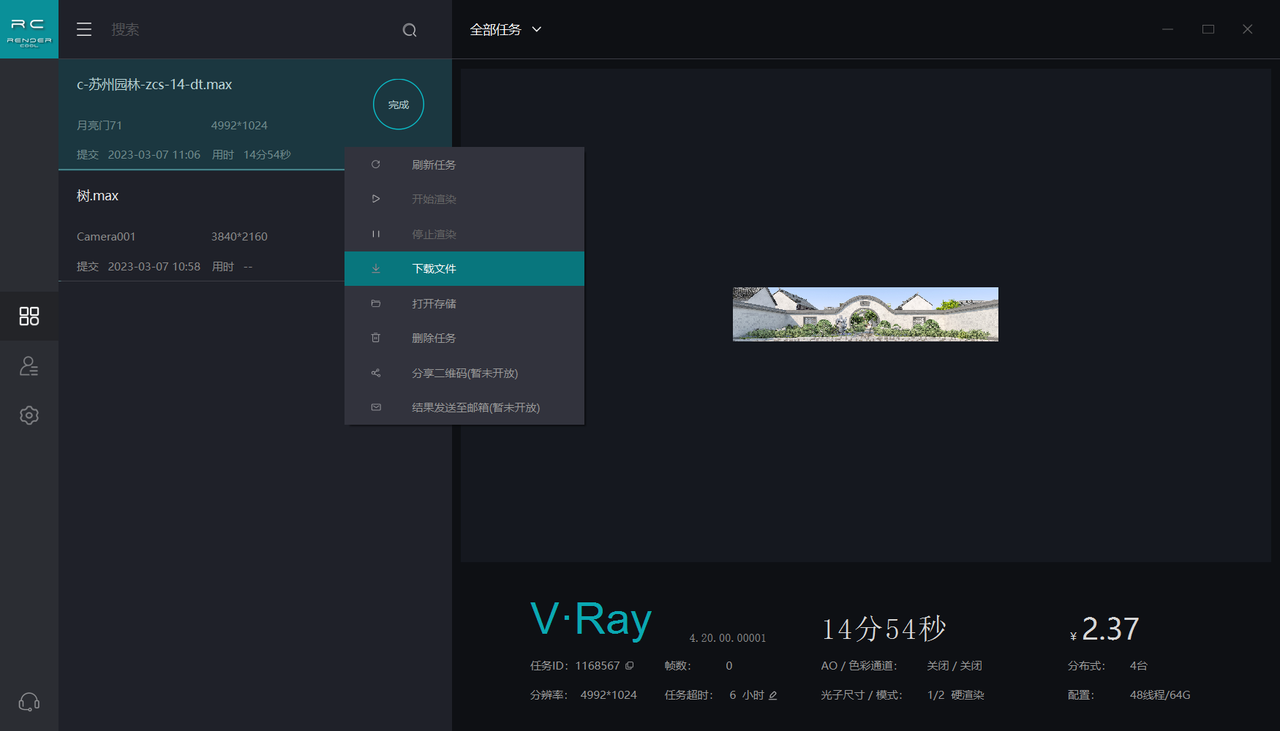Click into the 搜索 search field
The image size is (1280, 731).
pos(250,30)
